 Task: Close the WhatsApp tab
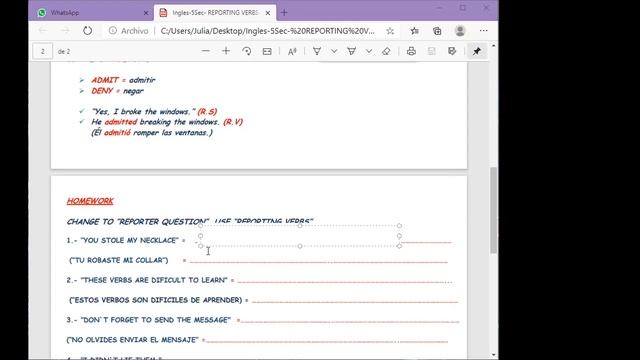146,13
